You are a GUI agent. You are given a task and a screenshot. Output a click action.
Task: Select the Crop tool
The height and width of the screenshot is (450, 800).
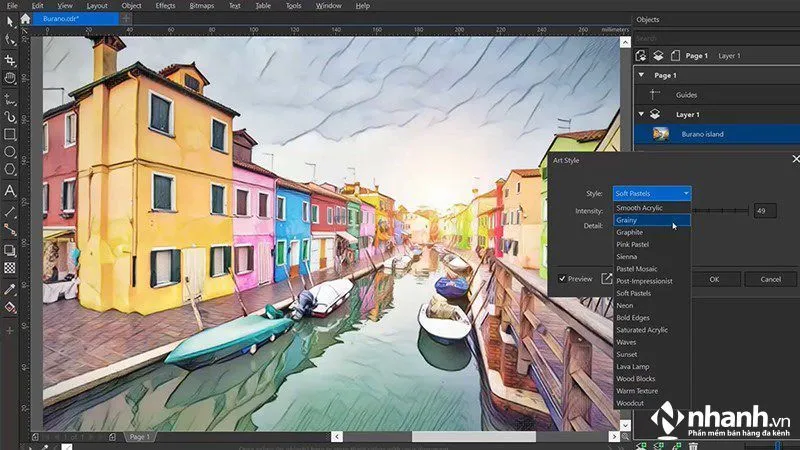point(10,60)
